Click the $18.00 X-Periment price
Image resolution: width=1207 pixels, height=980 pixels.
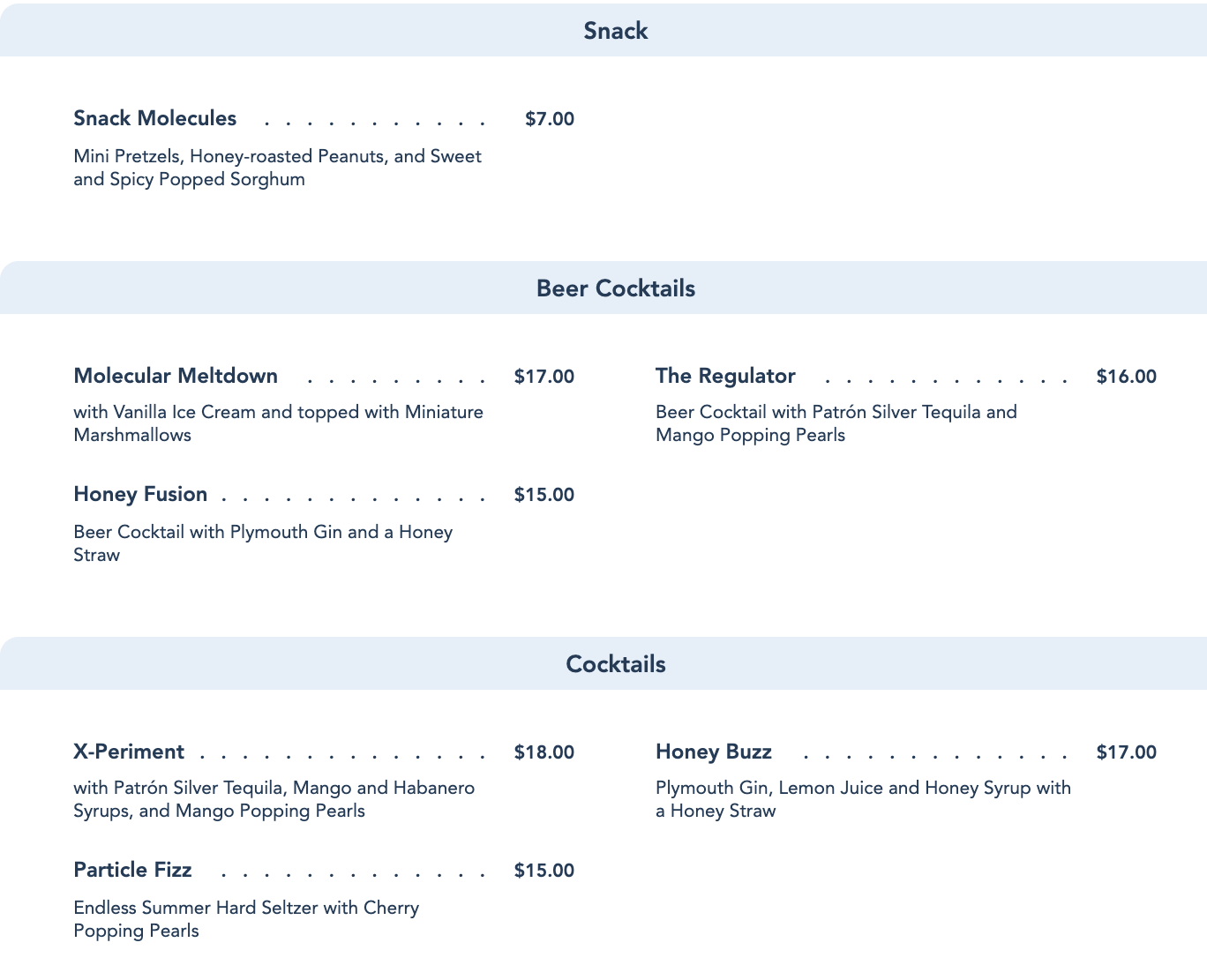[544, 752]
